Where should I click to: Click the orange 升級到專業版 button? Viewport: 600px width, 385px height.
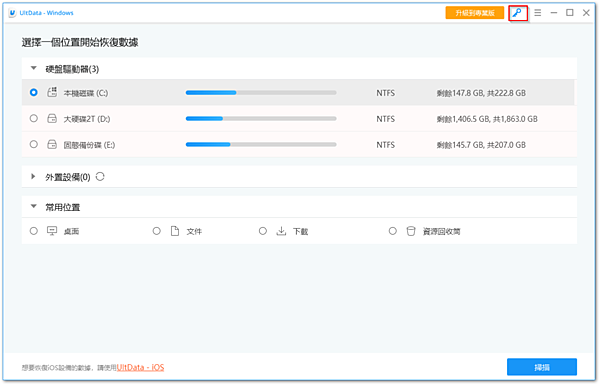click(474, 13)
